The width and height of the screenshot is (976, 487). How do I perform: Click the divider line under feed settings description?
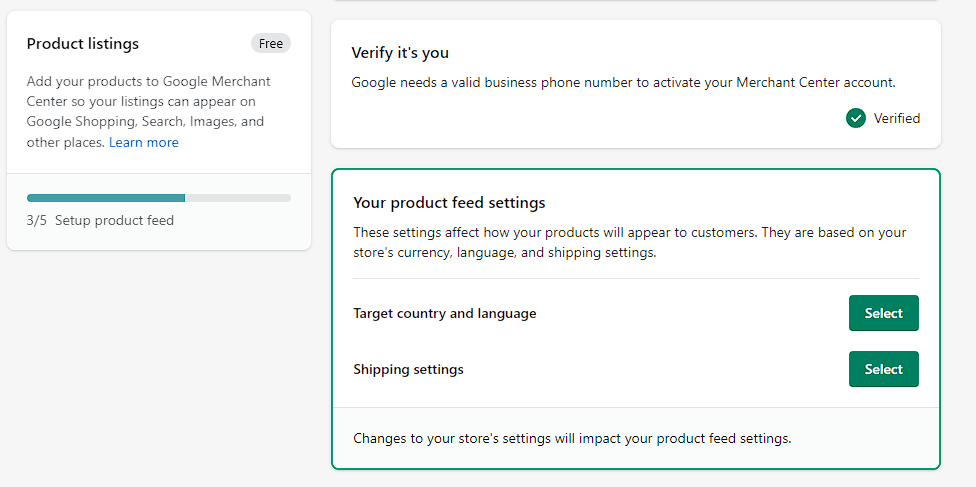coord(636,278)
